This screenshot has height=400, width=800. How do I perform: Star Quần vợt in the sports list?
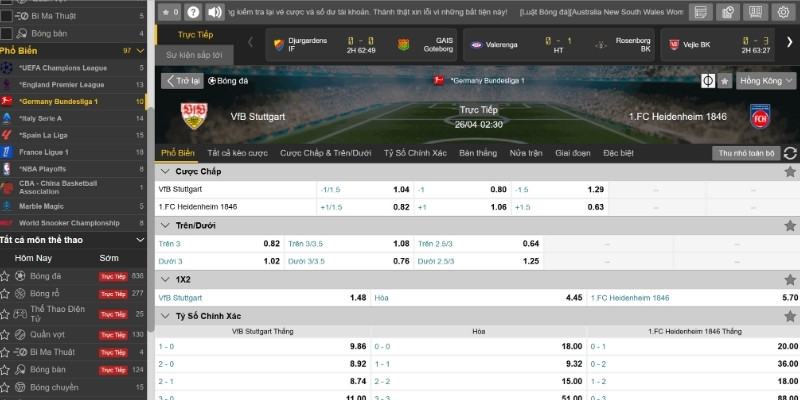click(5, 335)
